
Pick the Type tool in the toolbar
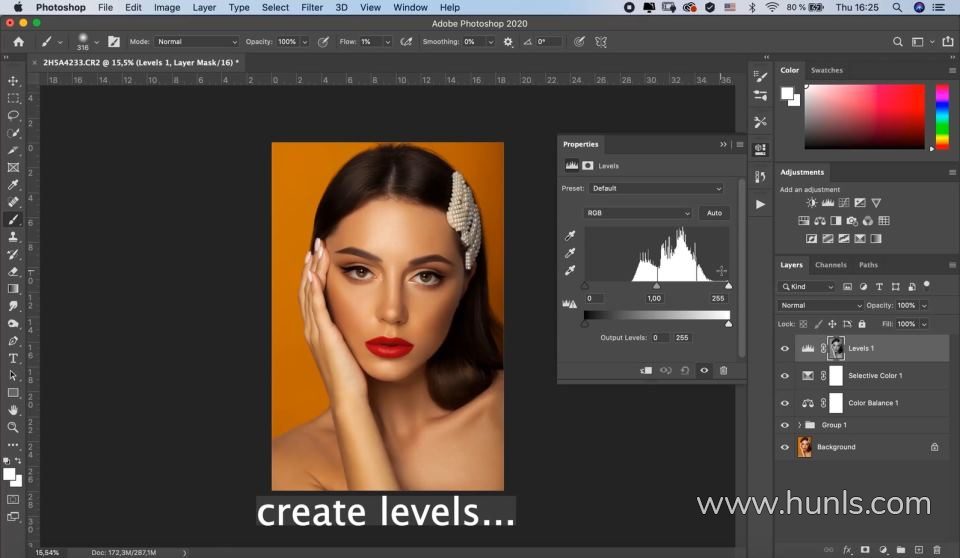[x=13, y=358]
